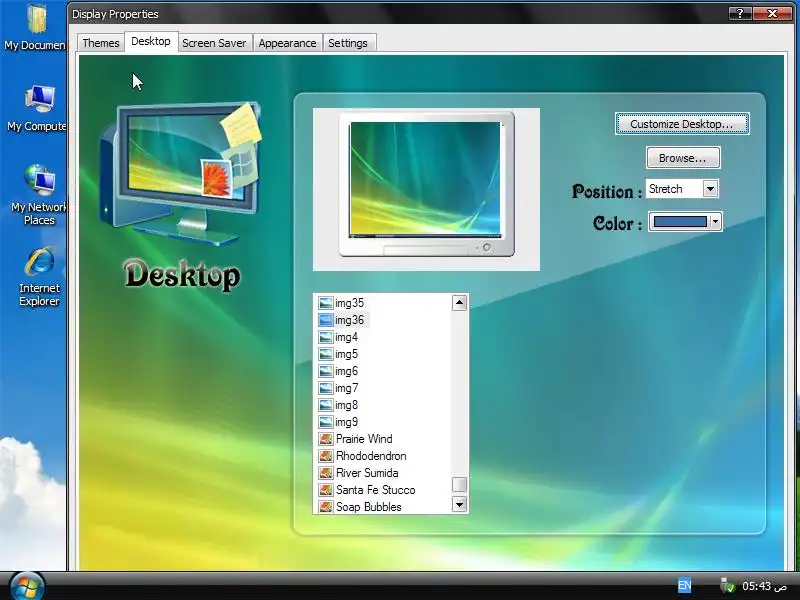Click the security shield tray icon
The width and height of the screenshot is (800, 600).
tap(727, 585)
